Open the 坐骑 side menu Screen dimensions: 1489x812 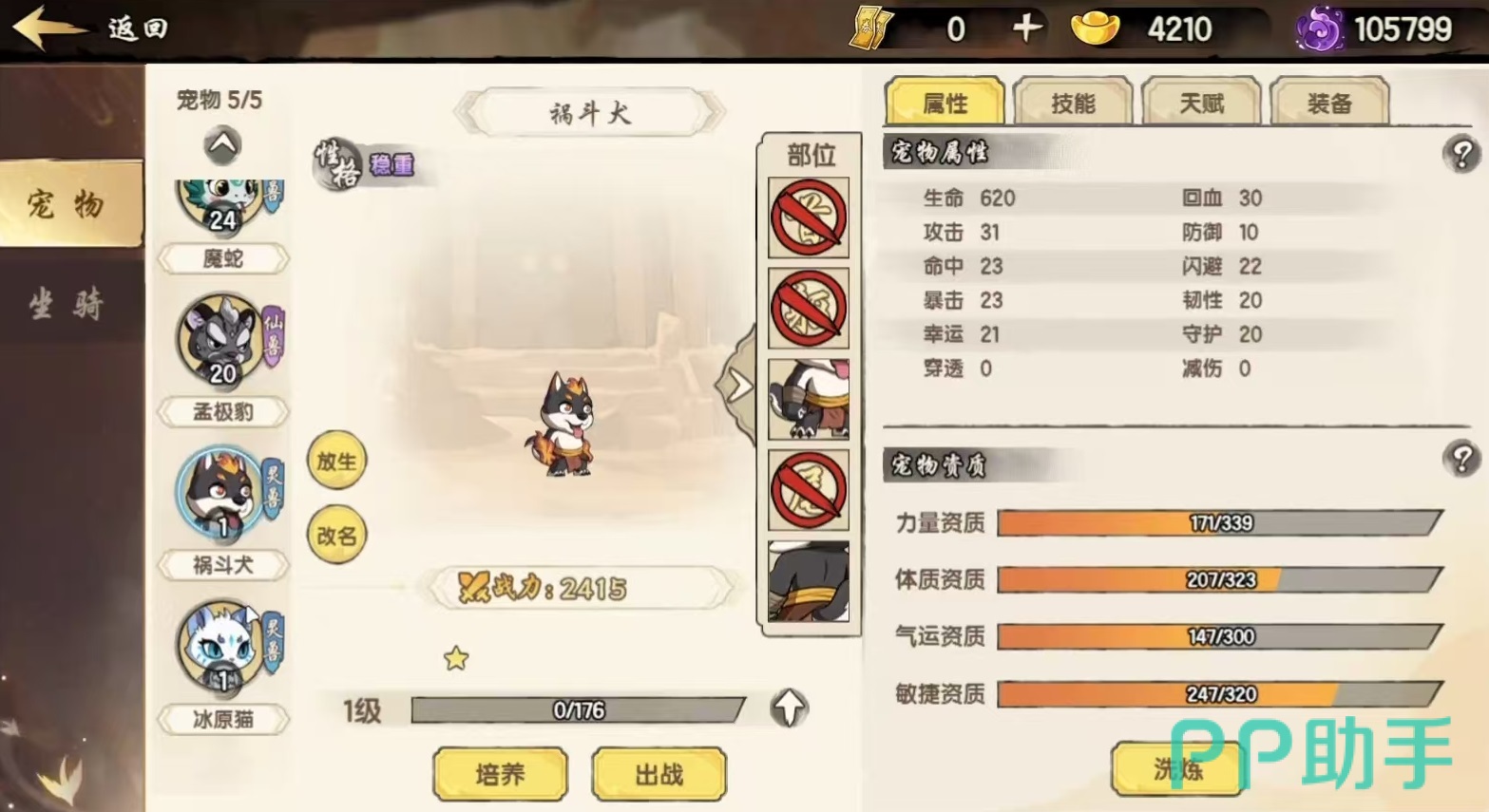coord(67,305)
